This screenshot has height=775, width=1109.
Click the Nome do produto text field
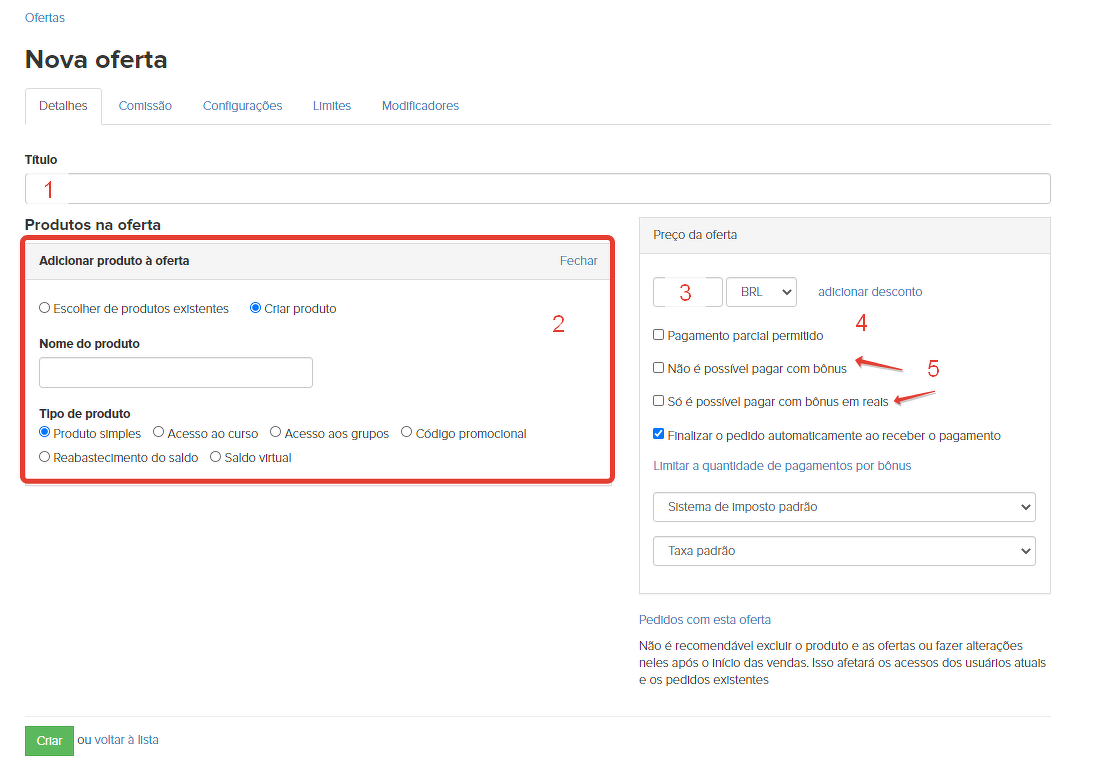[x=176, y=372]
